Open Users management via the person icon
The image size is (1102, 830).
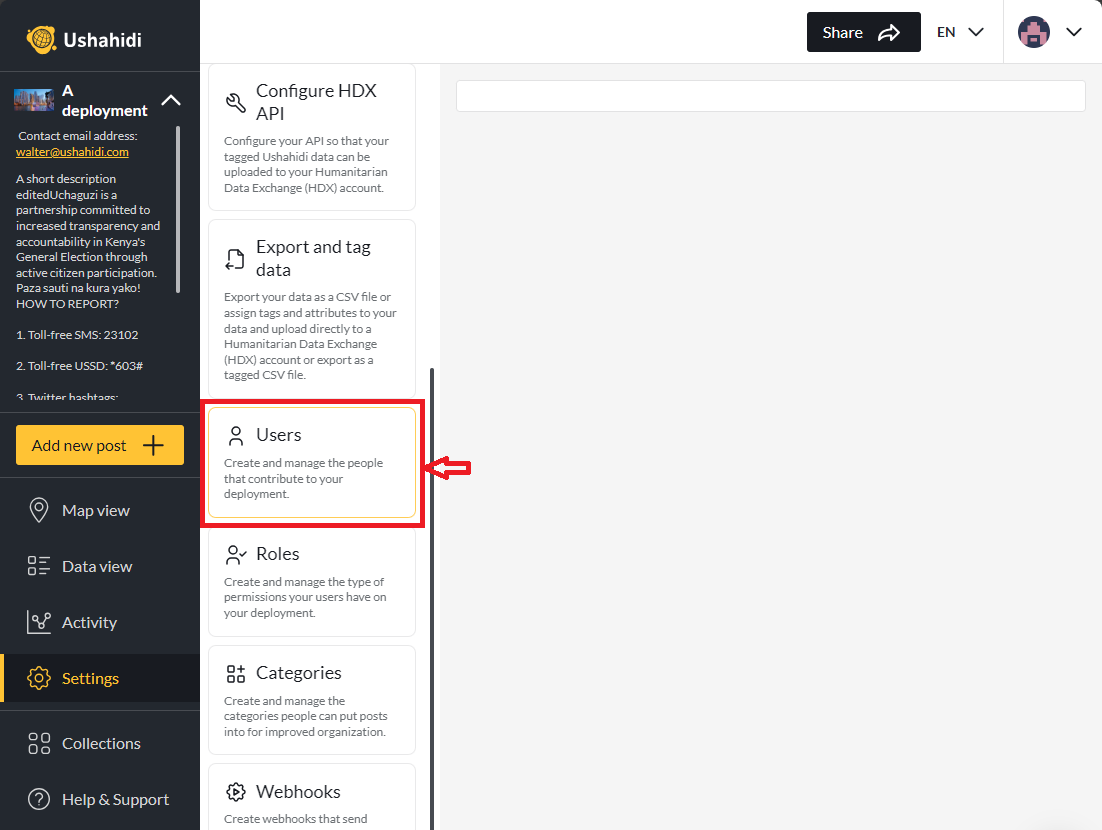point(236,435)
